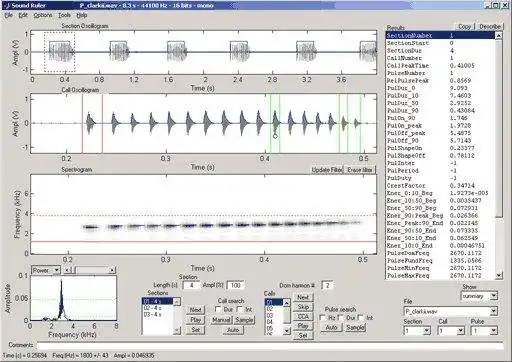Enable the Call search Dur checkbox
The width and height of the screenshot is (512, 362).
point(218,310)
